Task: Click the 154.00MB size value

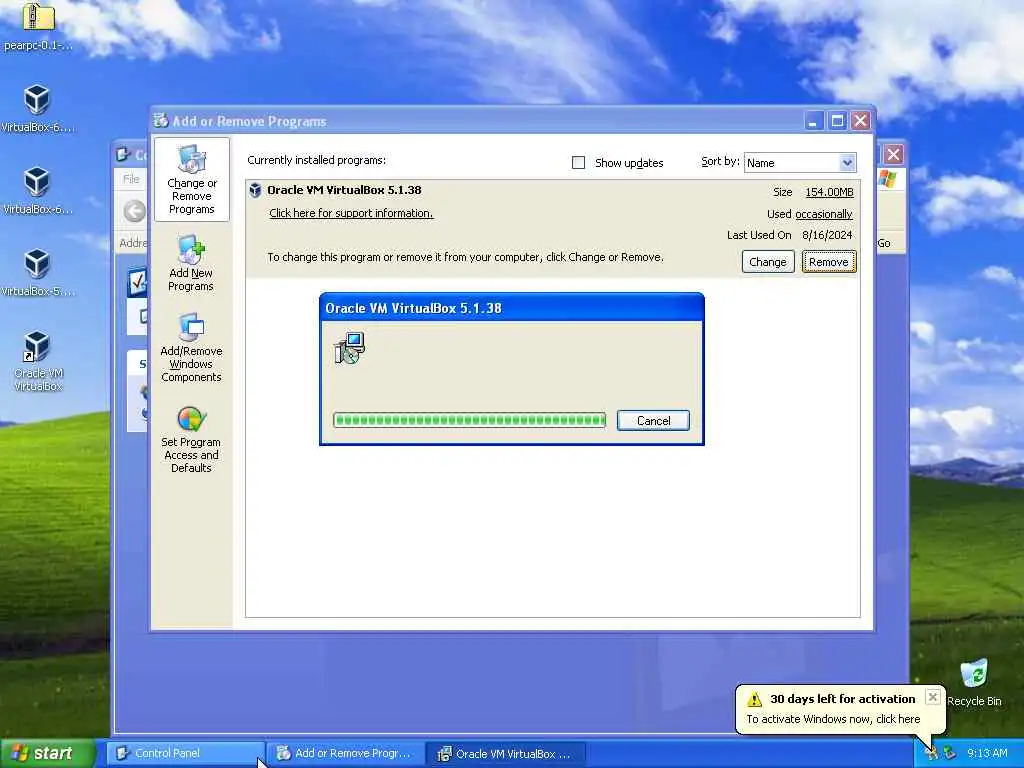Action: pos(829,192)
